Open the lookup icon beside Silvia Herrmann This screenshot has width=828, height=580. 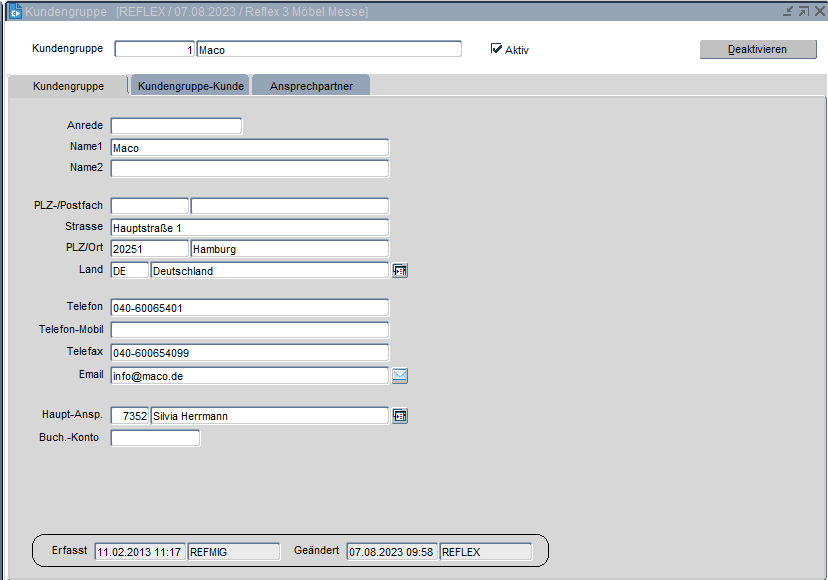coord(400,416)
